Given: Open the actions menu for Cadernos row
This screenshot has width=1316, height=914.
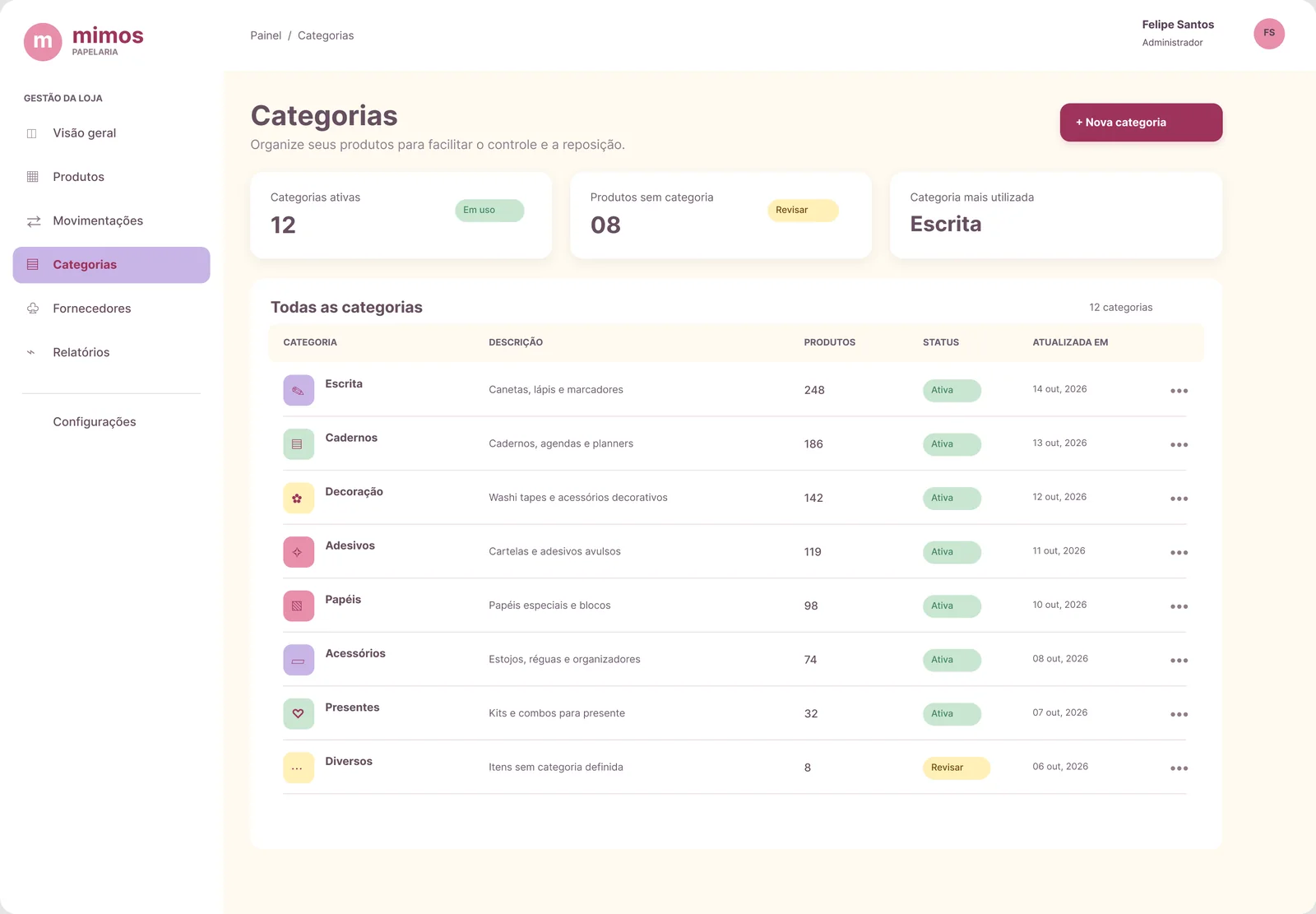Looking at the screenshot, I should coord(1179,445).
